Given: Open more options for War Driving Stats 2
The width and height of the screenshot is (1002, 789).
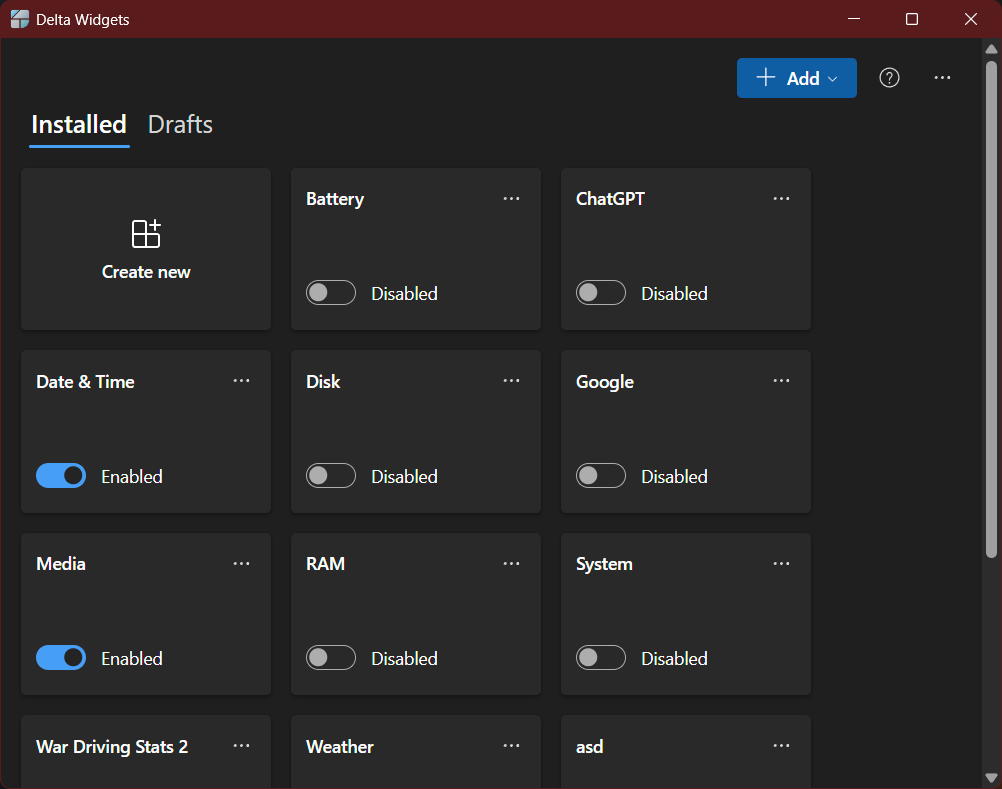Looking at the screenshot, I should click(242, 746).
